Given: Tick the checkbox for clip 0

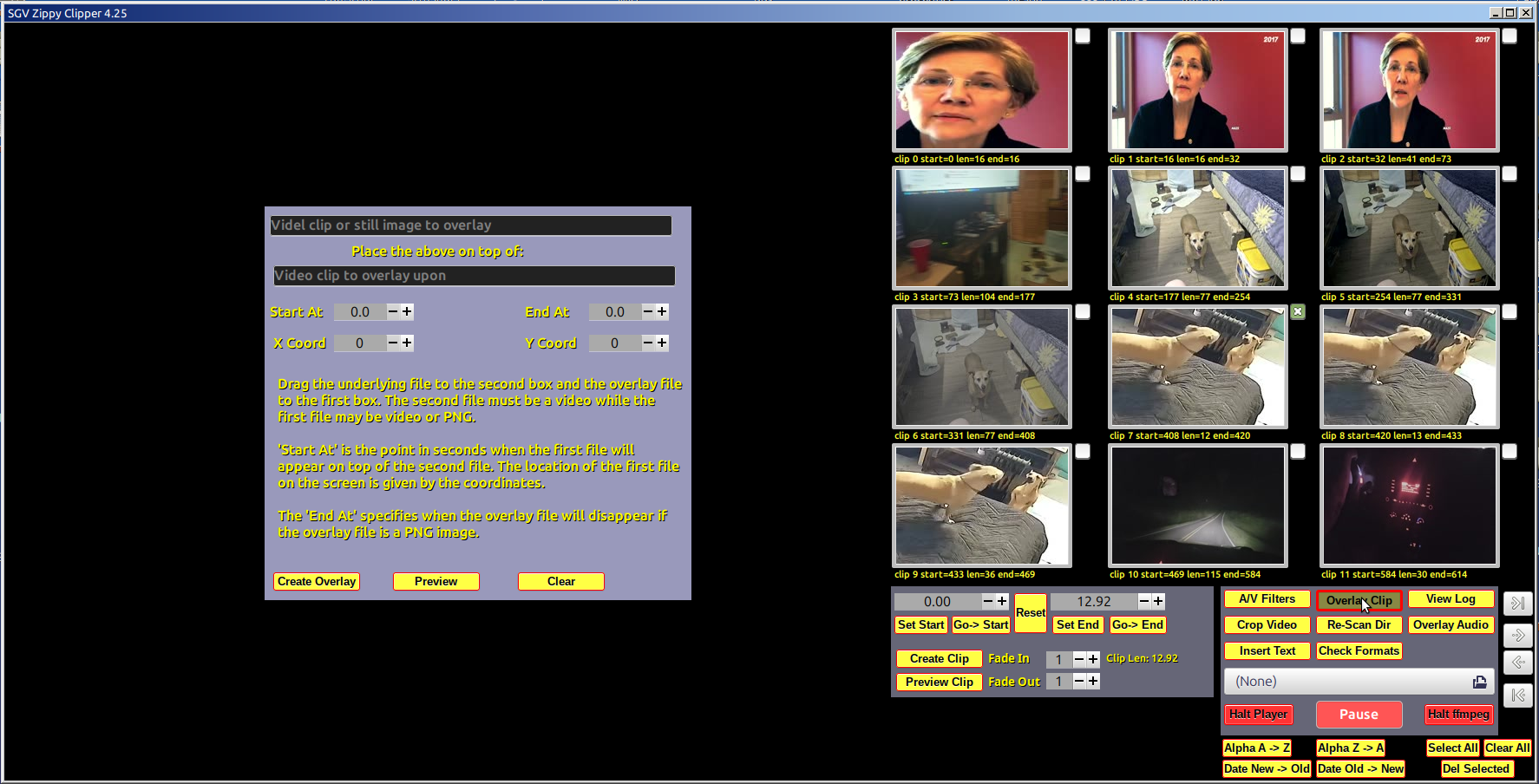Looking at the screenshot, I should [1083, 36].
